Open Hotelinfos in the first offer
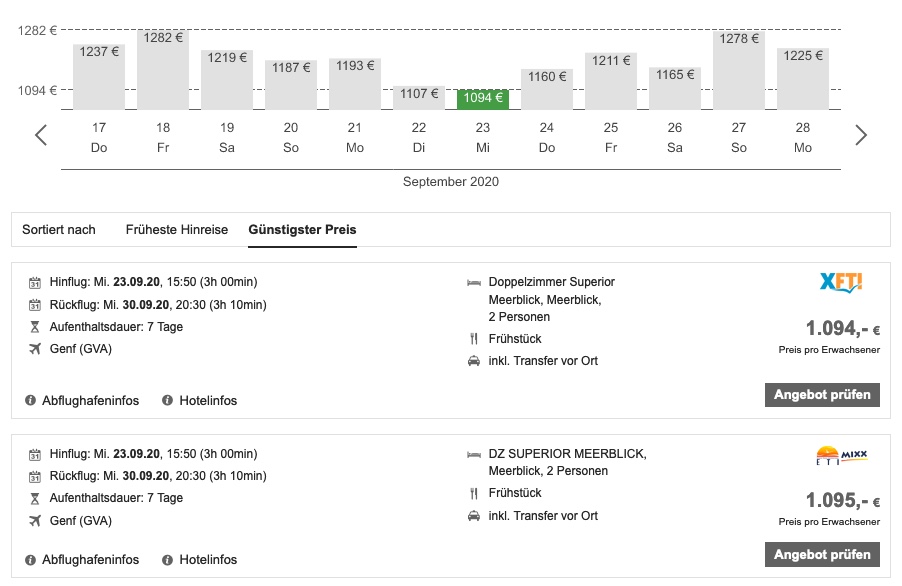Image resolution: width=902 pixels, height=586 pixels. click(208, 401)
